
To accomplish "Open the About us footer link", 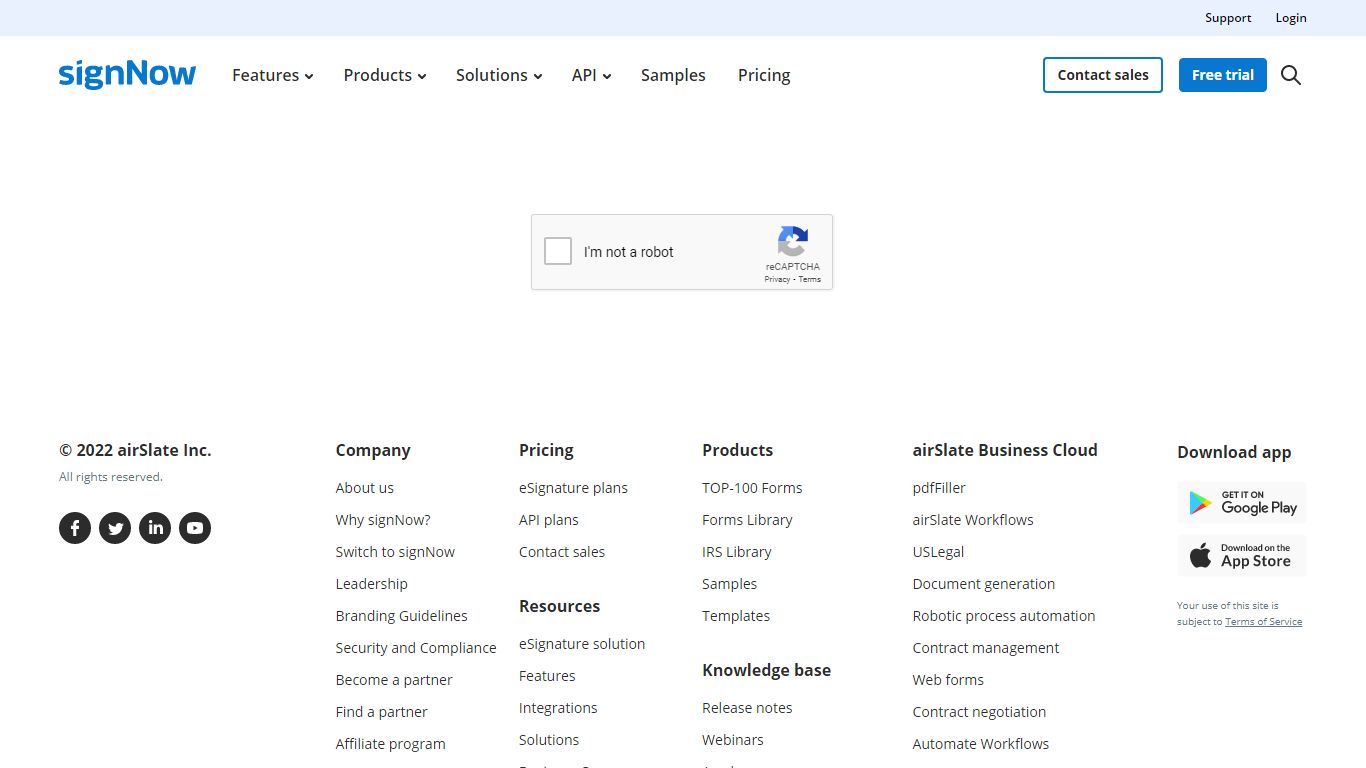I will pyautogui.click(x=365, y=488).
